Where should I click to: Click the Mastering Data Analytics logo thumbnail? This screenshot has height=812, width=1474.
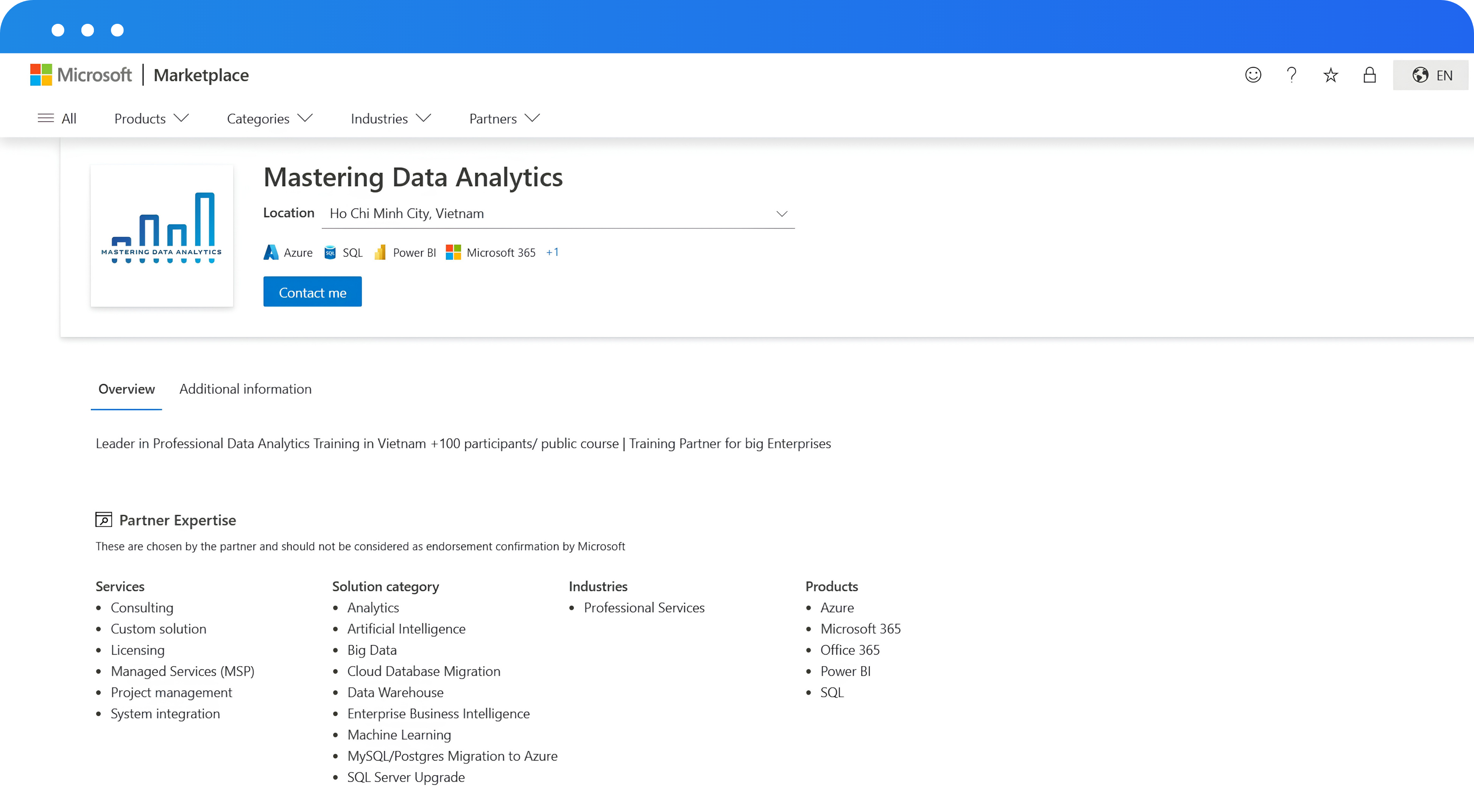point(162,236)
